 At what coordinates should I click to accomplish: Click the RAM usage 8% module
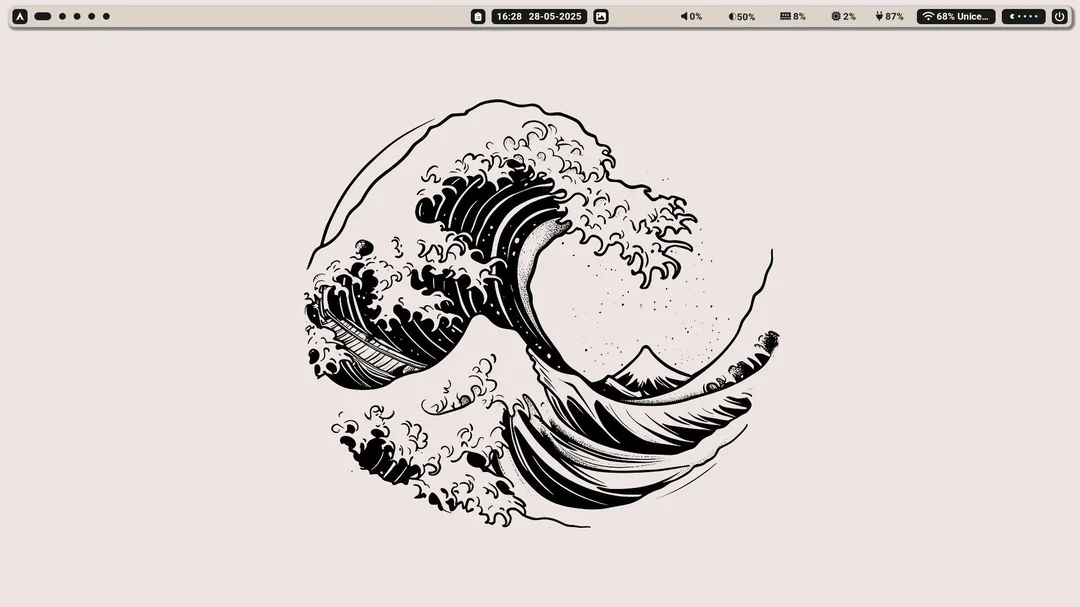tap(792, 17)
